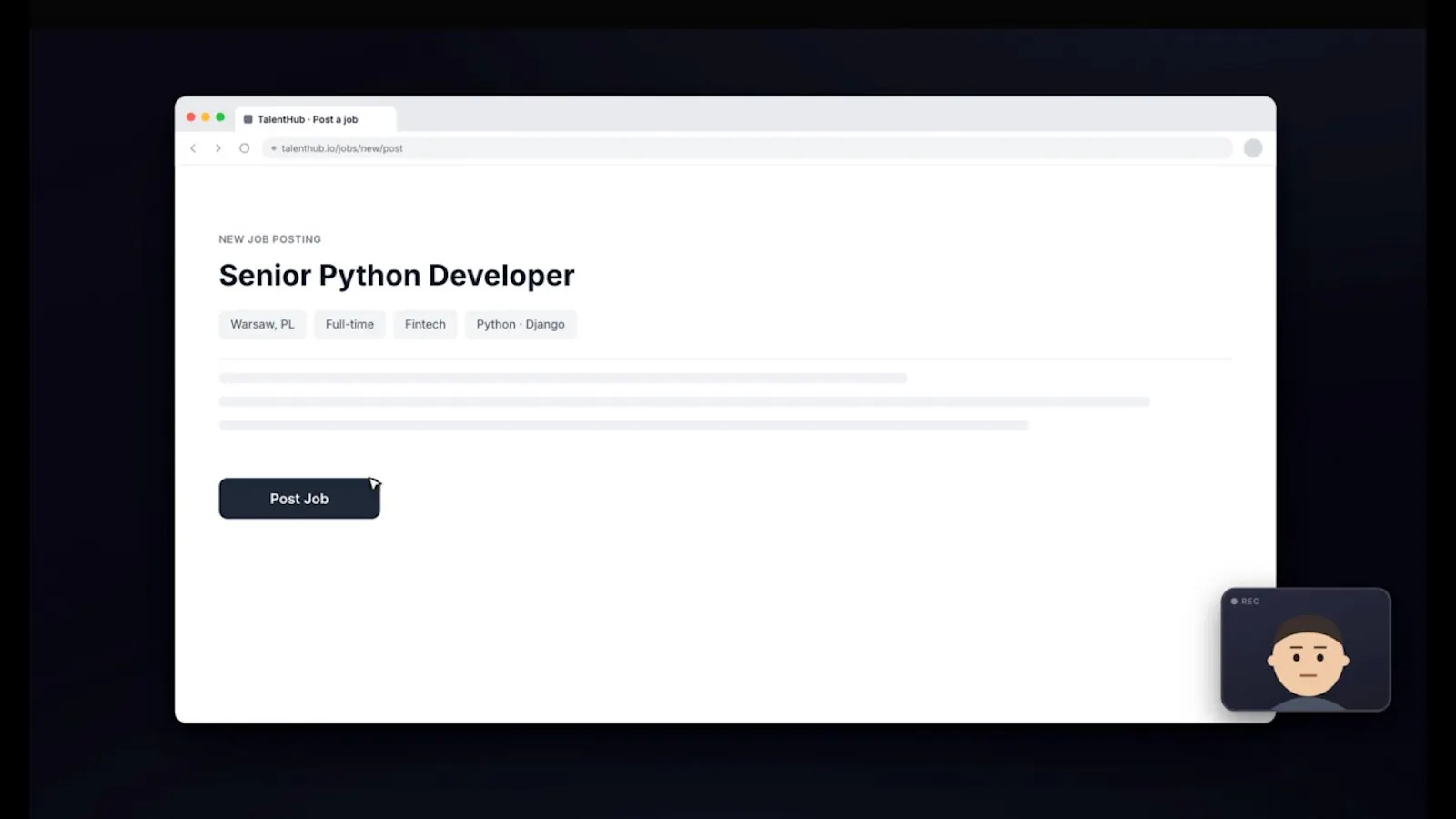Reload the page with the refresh icon
The width and height of the screenshot is (1456, 819).
click(244, 148)
